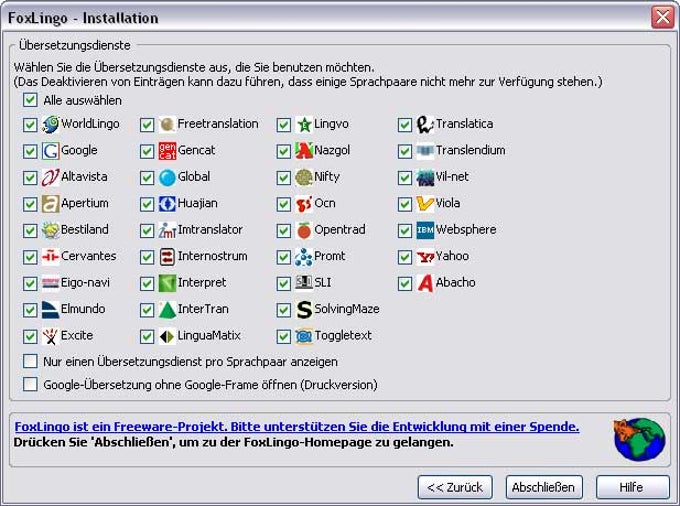Screen dimensions: 680x506
Task: Click the Elmundo icon
Action: [50, 310]
